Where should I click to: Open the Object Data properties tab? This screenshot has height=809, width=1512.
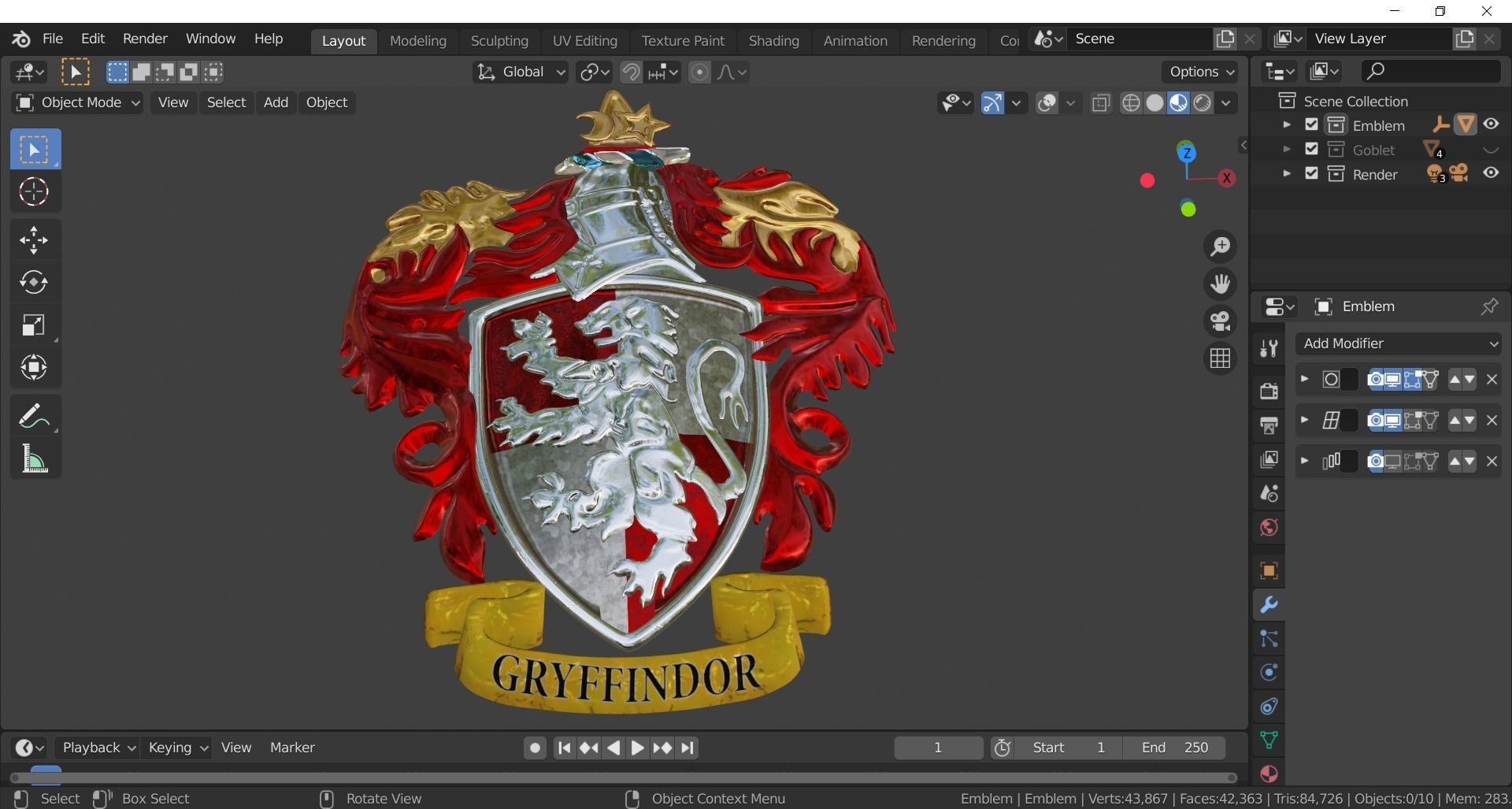1269,740
